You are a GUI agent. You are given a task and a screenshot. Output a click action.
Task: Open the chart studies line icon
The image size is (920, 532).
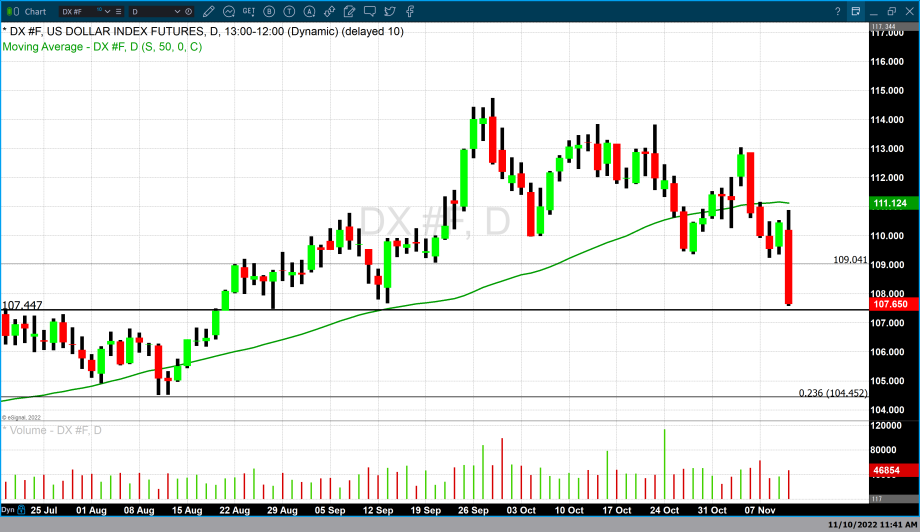[x=229, y=11]
